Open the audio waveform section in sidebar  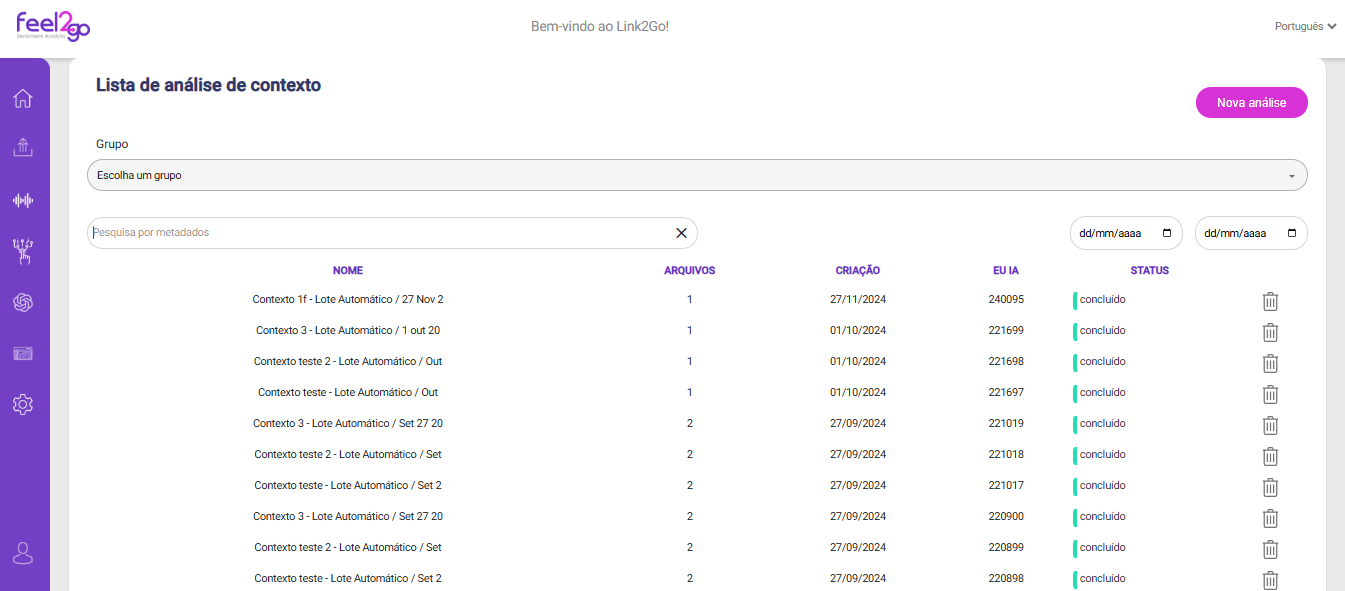[x=23, y=200]
